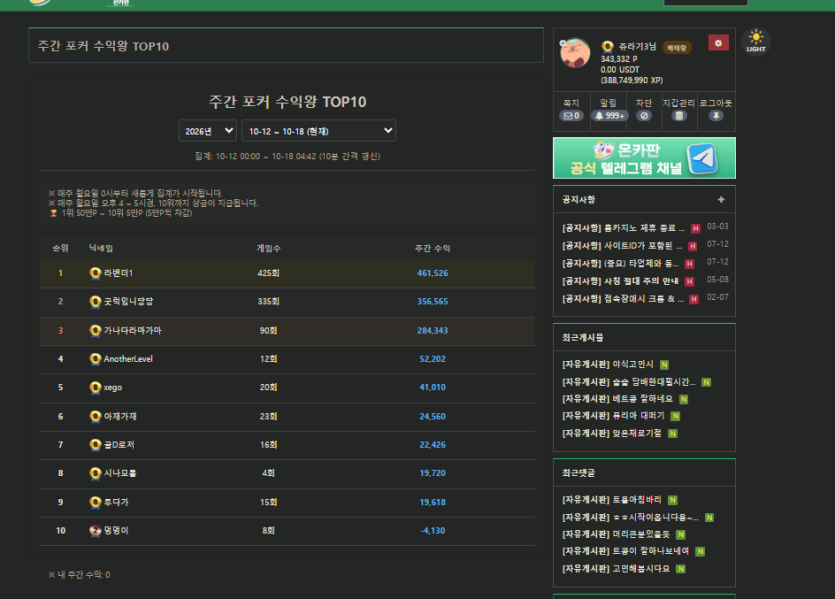
Task: Open the 쪽지 envelope message icon
Action: [571, 116]
